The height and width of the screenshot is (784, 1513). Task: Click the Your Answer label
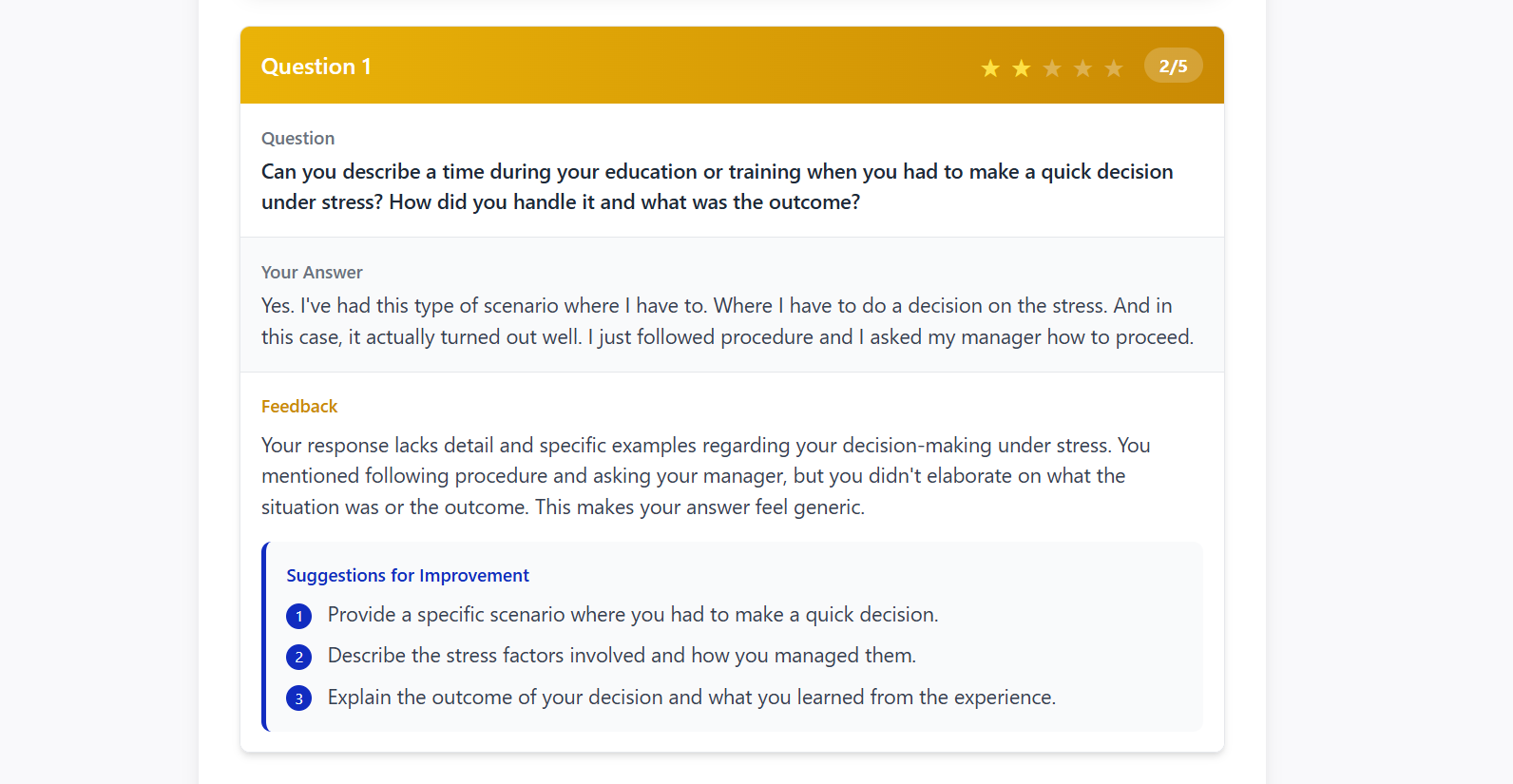pos(312,272)
